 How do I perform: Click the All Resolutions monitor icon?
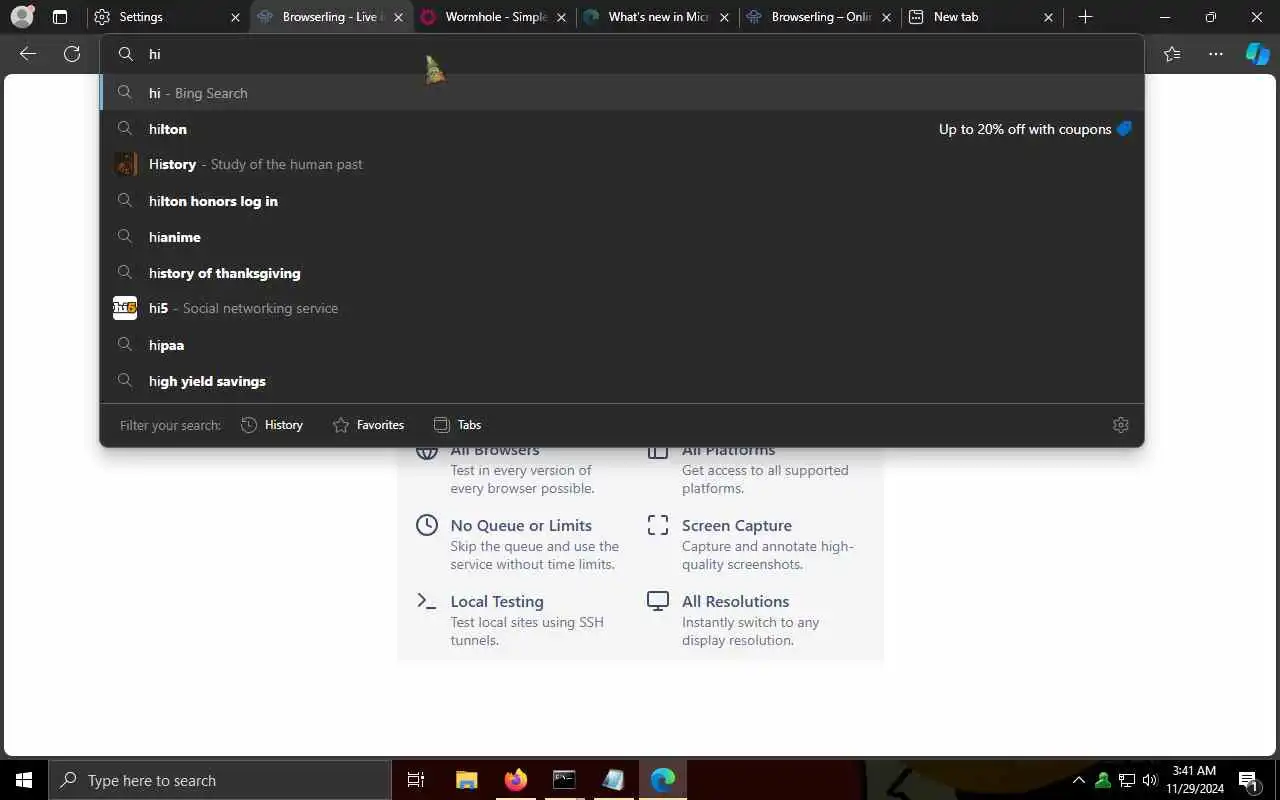tap(658, 601)
